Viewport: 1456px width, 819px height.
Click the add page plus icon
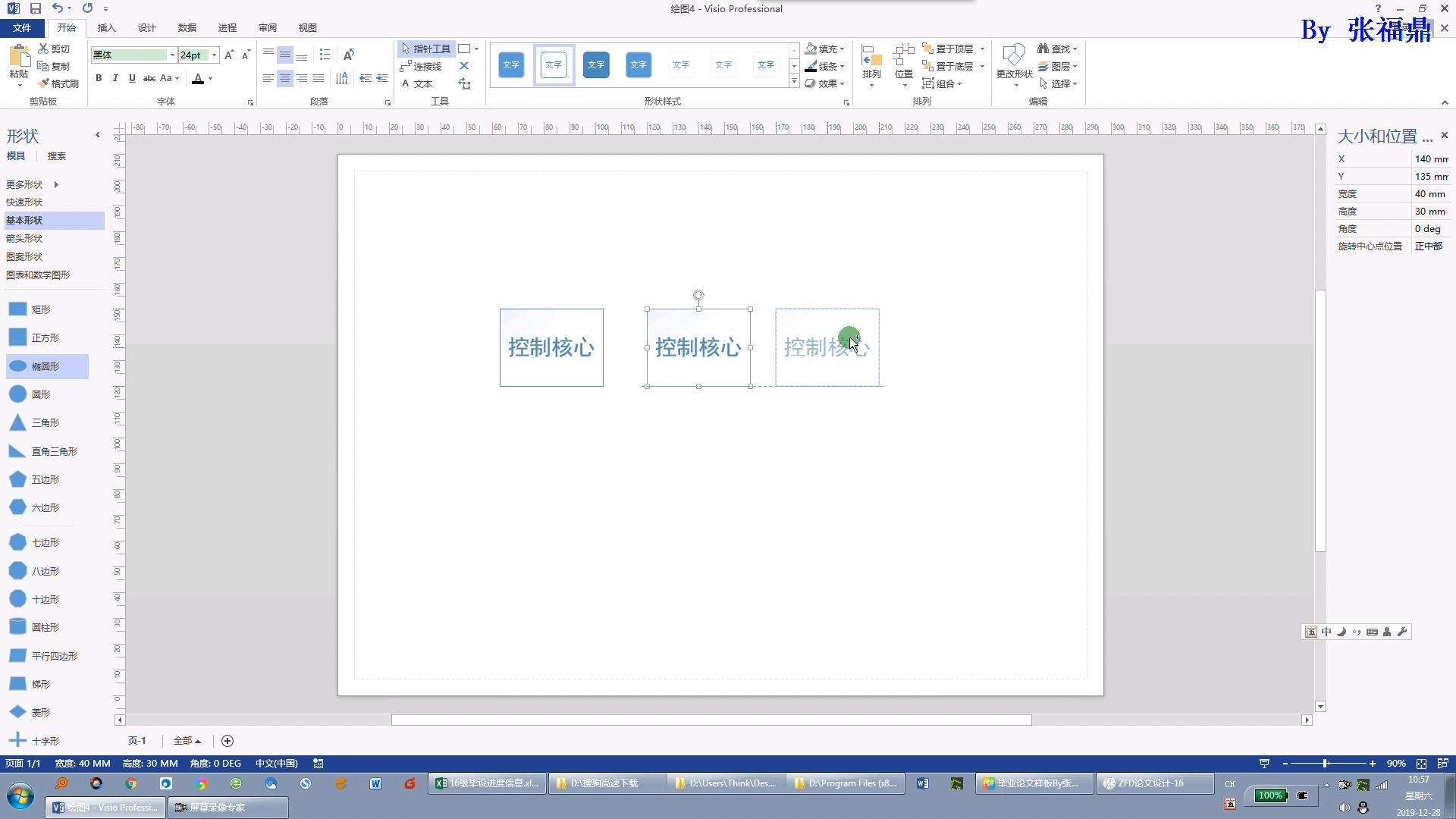pyautogui.click(x=227, y=741)
